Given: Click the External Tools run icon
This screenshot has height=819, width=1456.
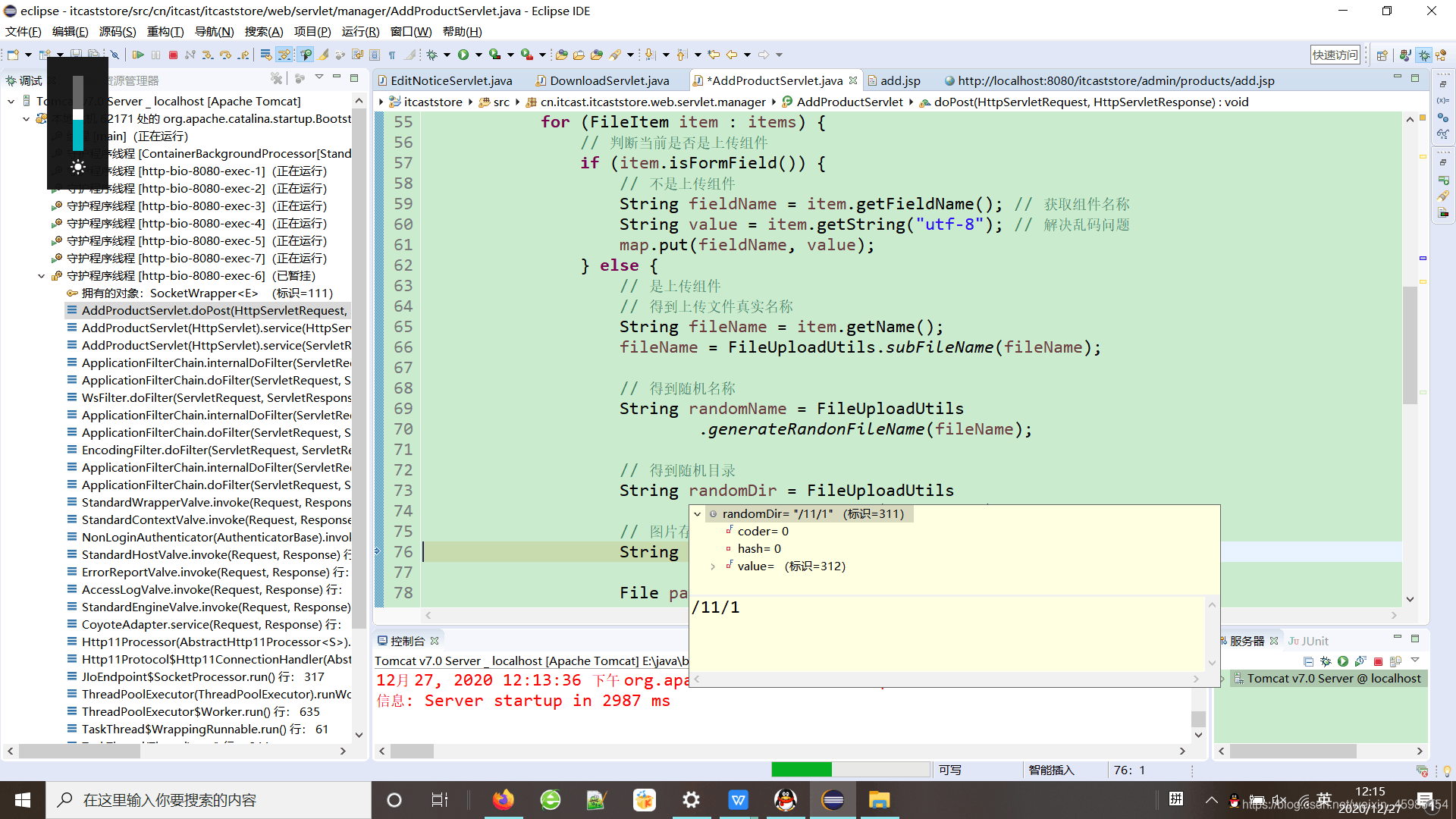Looking at the screenshot, I should pos(527,55).
